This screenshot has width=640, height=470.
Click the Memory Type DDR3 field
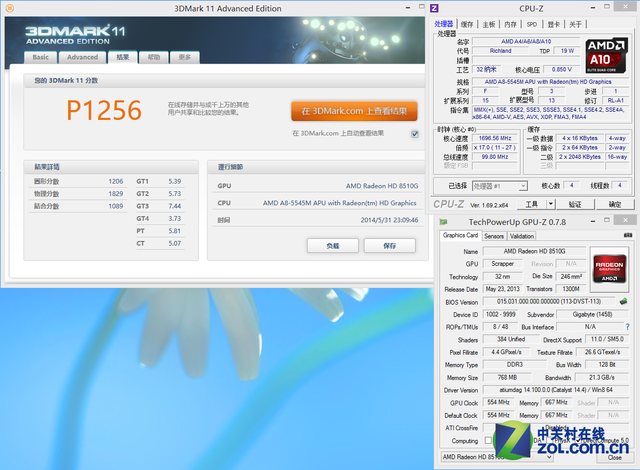click(514, 364)
